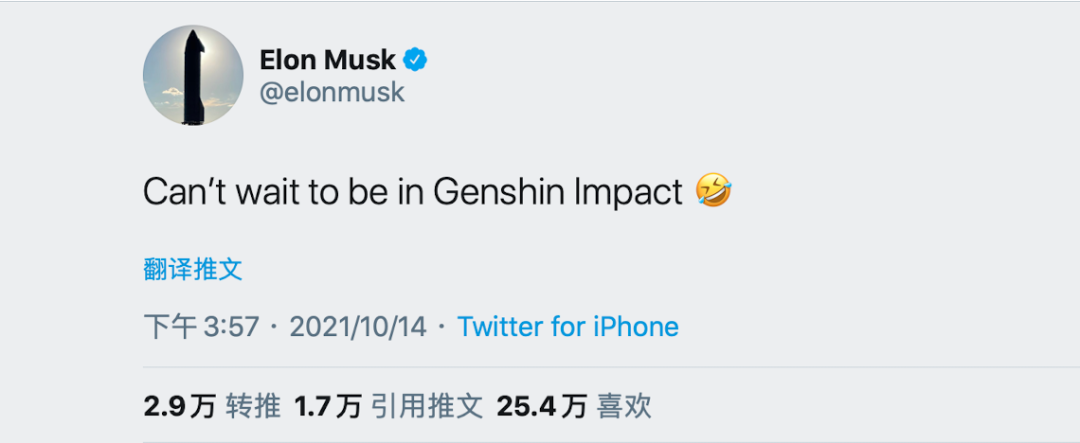Click the words "Genshin Impact" in tweet
This screenshot has height=443, width=1080.
[558, 191]
